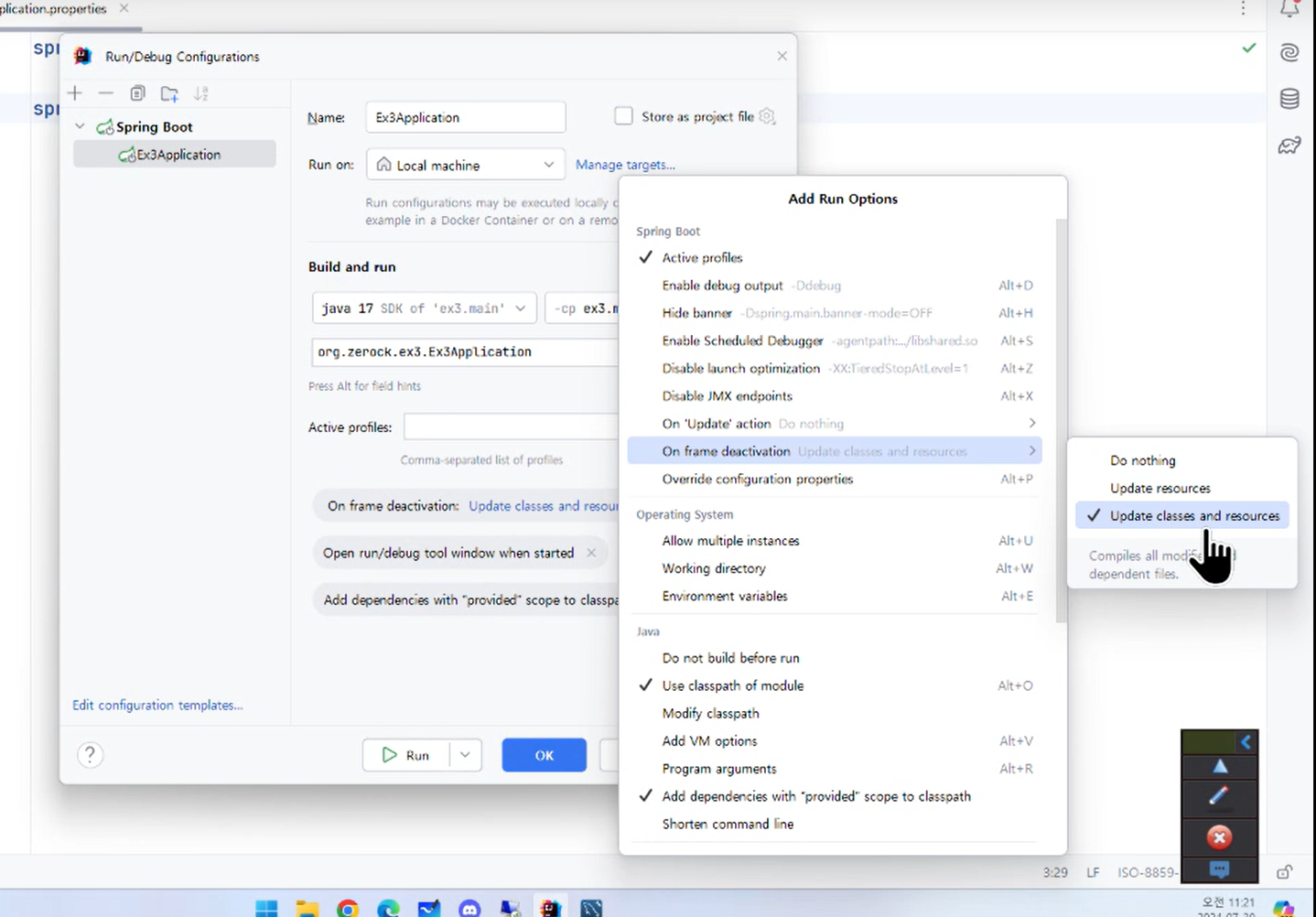
Task: Select the pen tool in annotation toolbar
Action: 1219,796
